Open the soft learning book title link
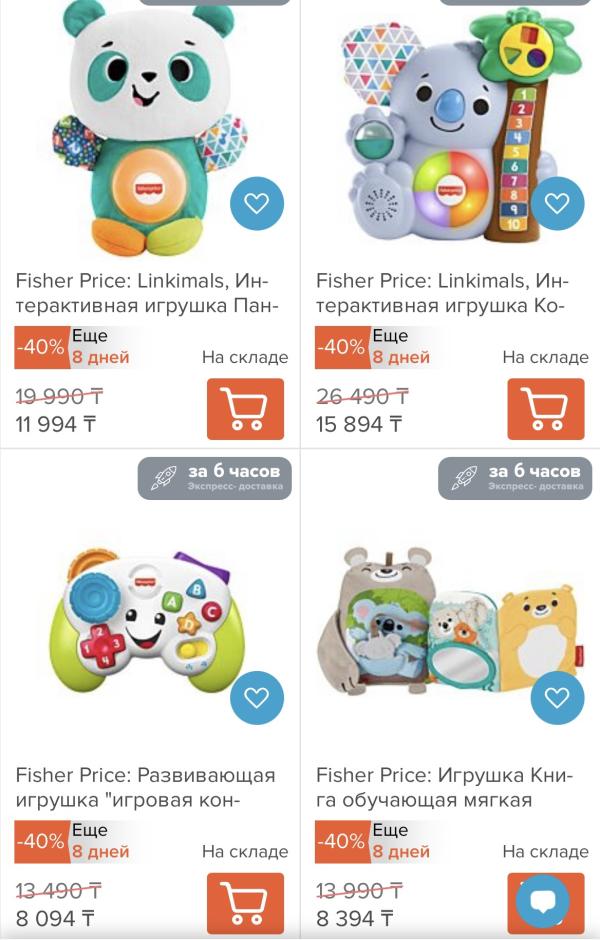 pos(444,787)
